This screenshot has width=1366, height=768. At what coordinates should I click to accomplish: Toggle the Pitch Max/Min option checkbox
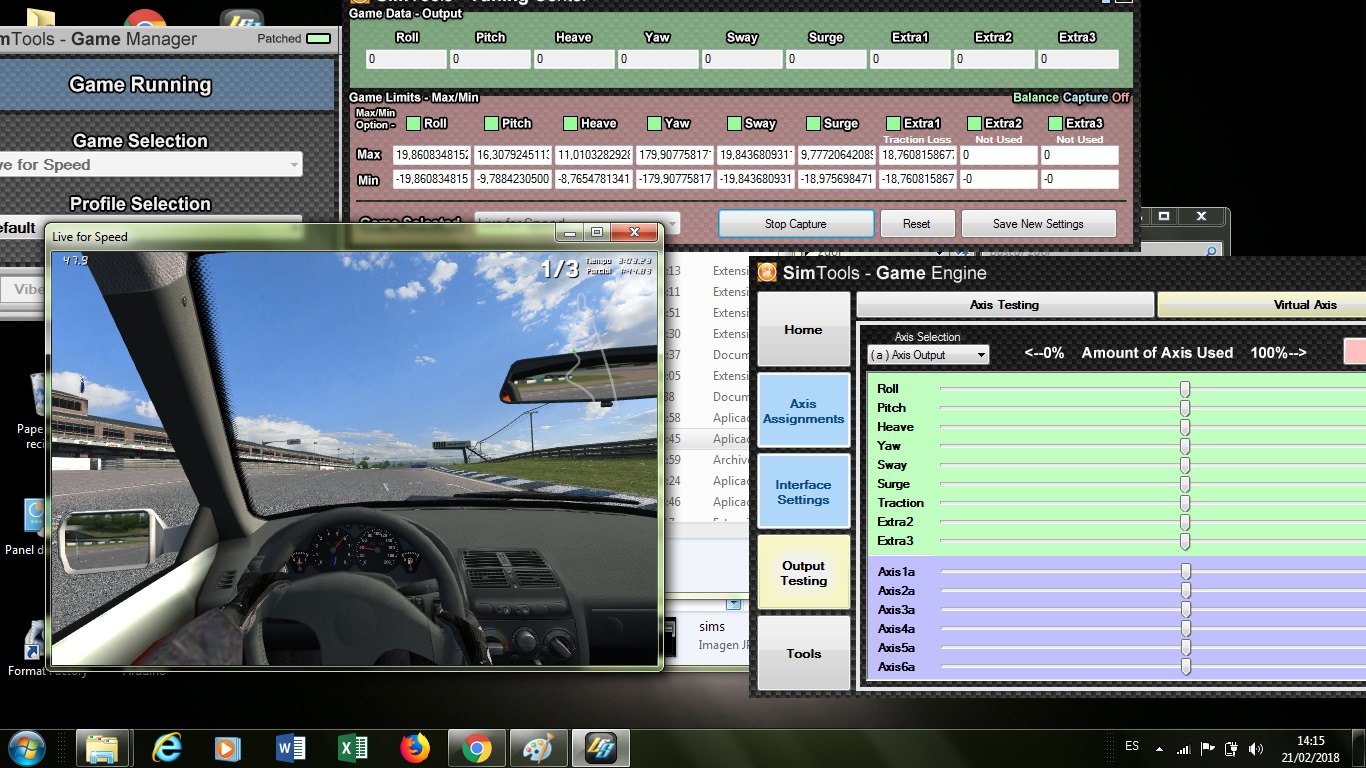pyautogui.click(x=491, y=123)
